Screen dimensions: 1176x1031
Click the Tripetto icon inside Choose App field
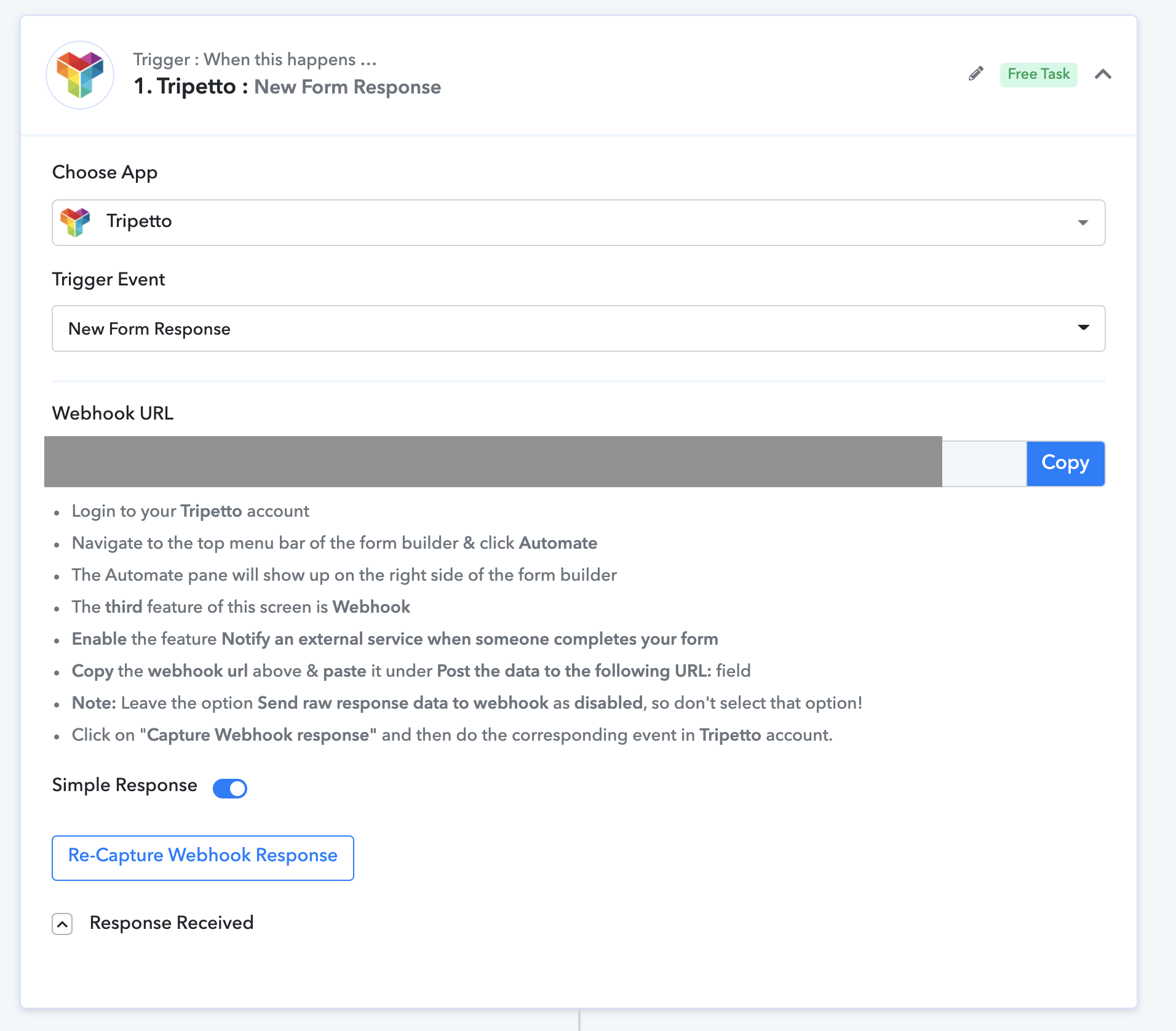(75, 222)
